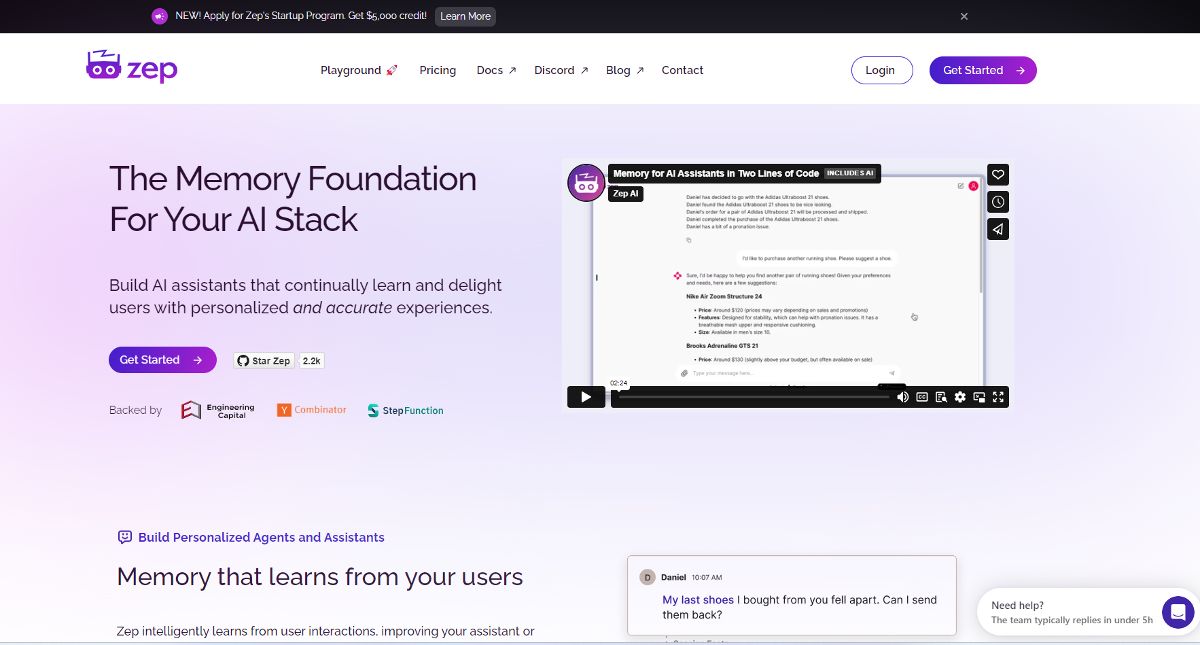This screenshot has width=1200, height=645.
Task: Seek within the video progress bar
Action: [750, 397]
